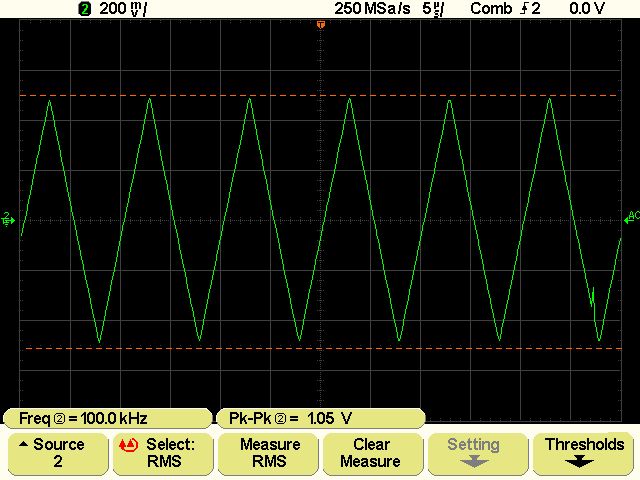This screenshot has width=640, height=480.
Task: Click the 0.0 V trigger level readout
Action: [587, 9]
